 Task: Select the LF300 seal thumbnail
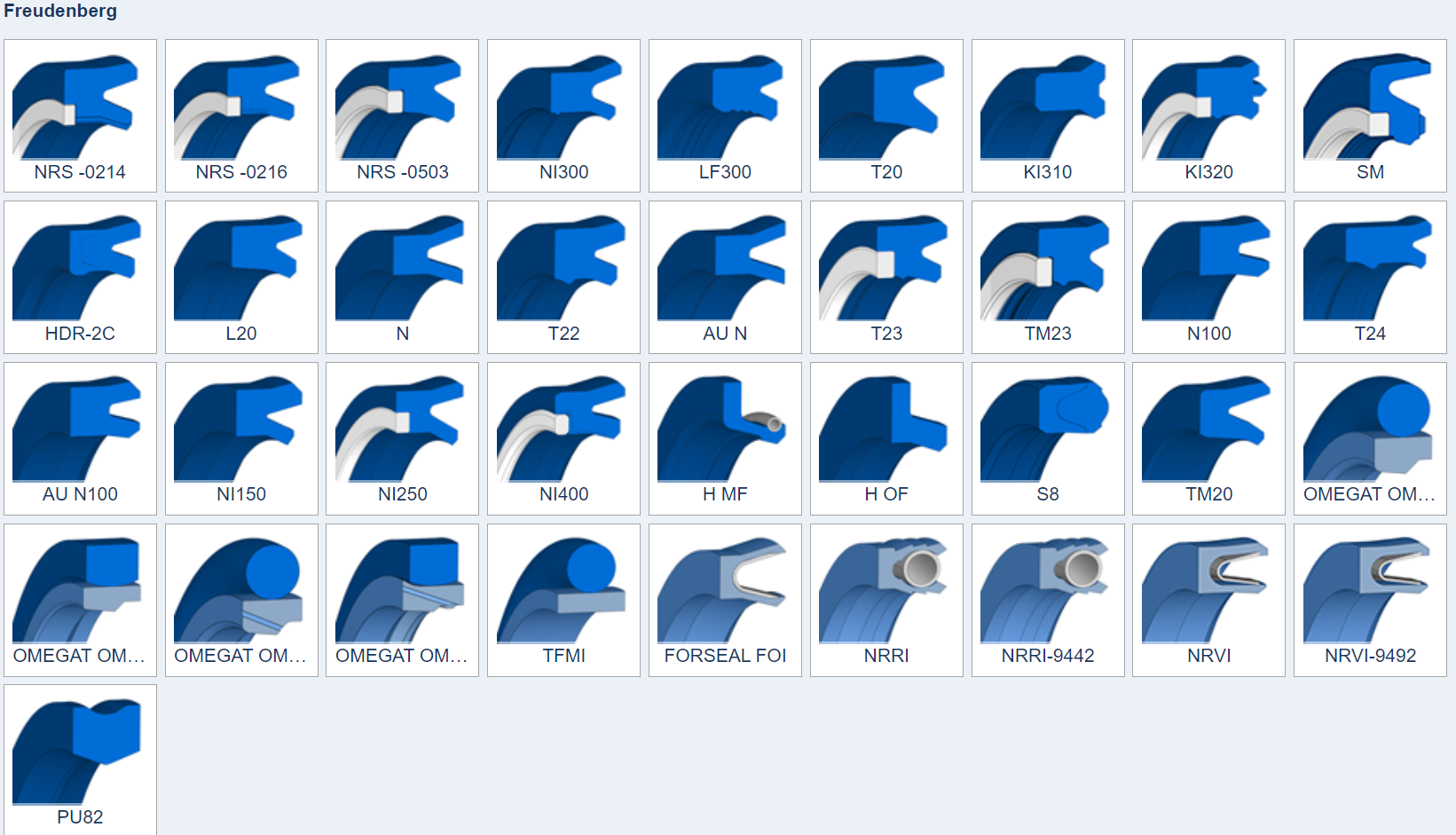(725, 115)
